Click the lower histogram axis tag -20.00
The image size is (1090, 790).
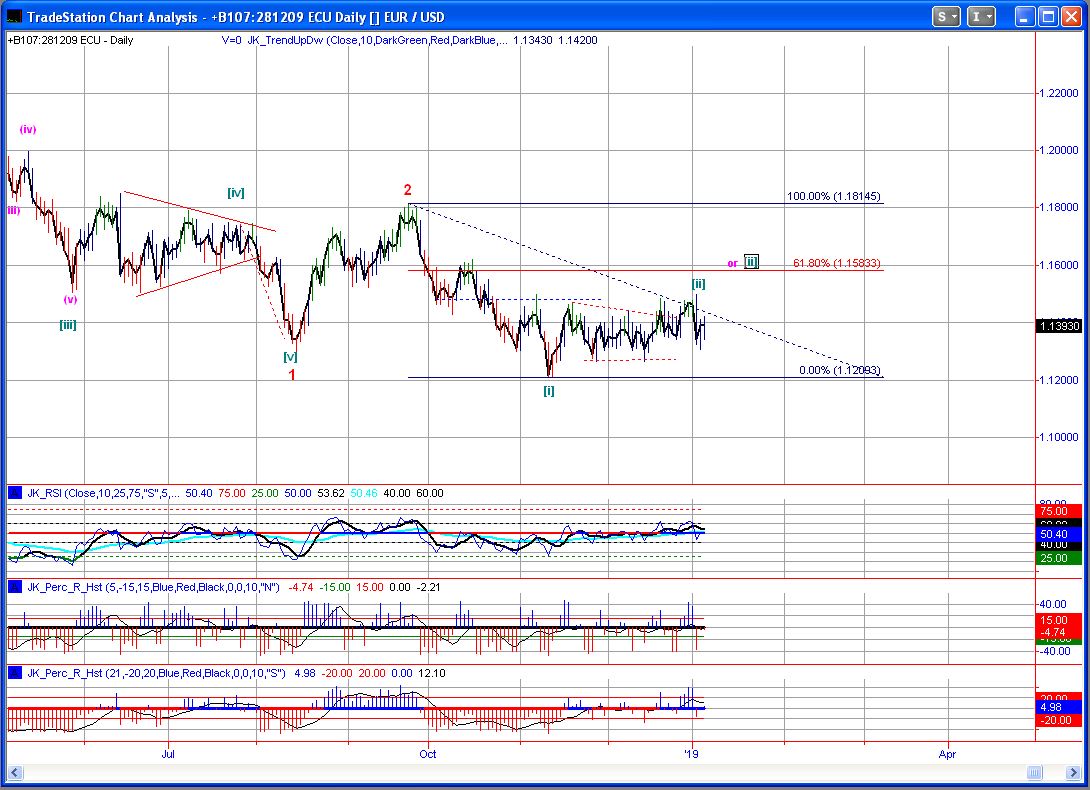click(1059, 720)
